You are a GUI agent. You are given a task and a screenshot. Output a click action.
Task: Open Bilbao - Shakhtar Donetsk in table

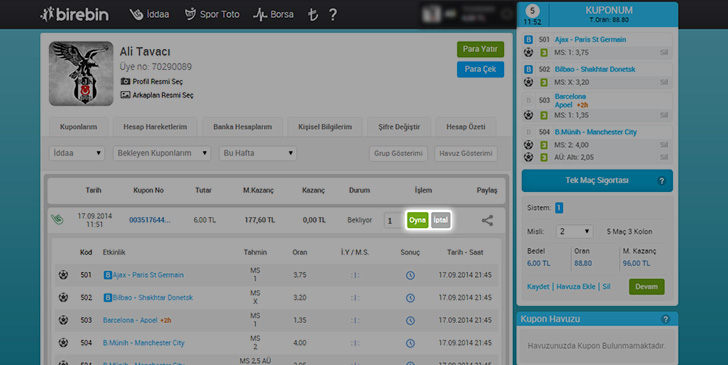click(x=153, y=298)
